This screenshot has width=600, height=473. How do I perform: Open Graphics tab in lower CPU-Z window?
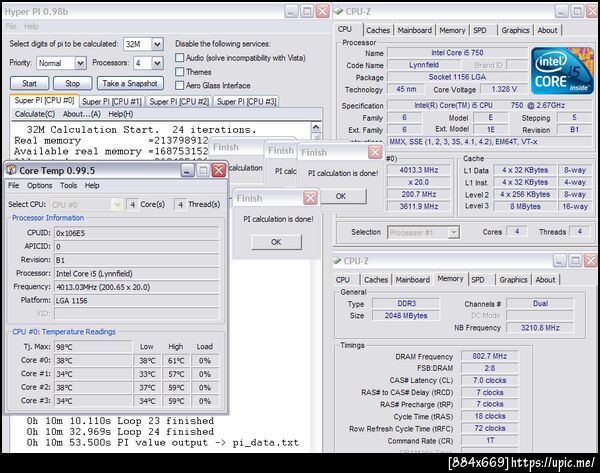pyautogui.click(x=513, y=280)
